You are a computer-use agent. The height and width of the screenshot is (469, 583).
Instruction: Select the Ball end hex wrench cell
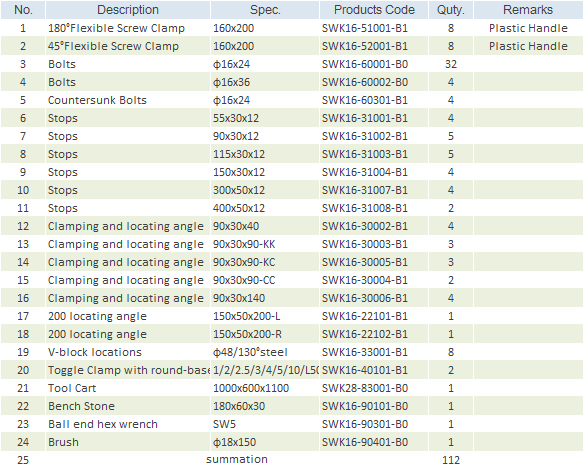[128, 424]
